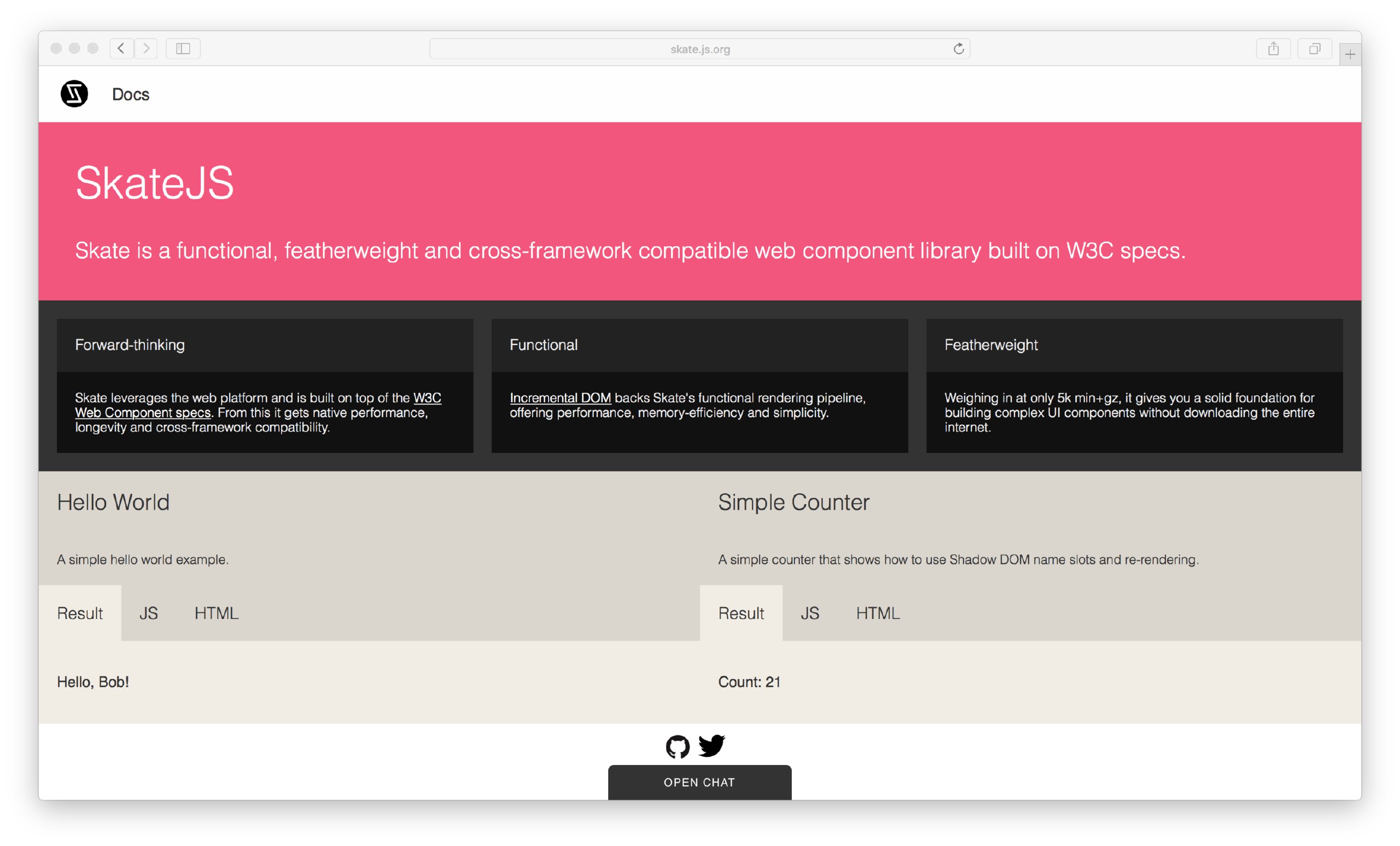Open the Docs navigation link
Image resolution: width=1400 pixels, height=846 pixels.
tap(131, 94)
